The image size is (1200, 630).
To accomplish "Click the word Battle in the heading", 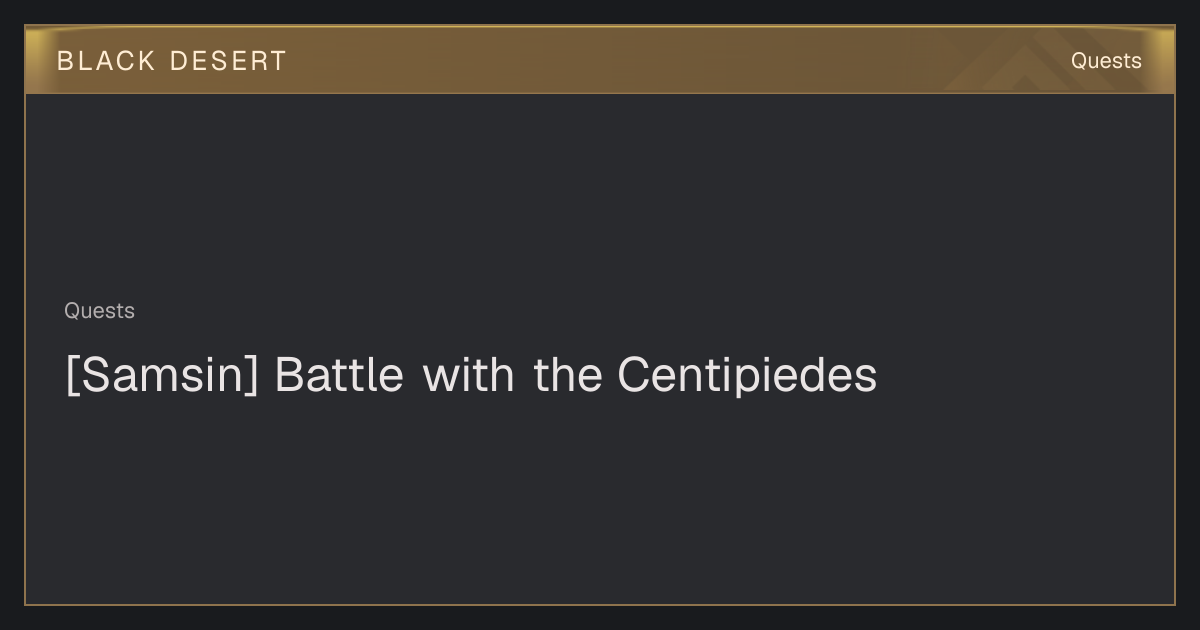I will [339, 375].
